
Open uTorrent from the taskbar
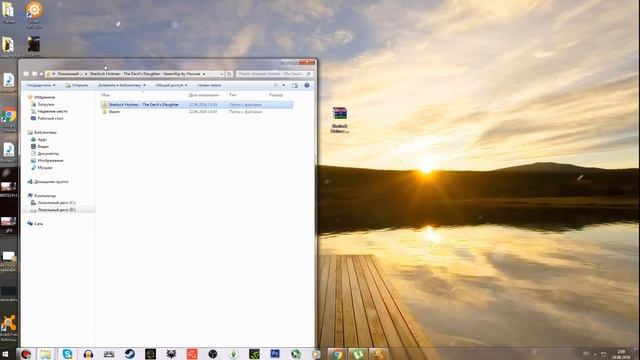[358, 354]
